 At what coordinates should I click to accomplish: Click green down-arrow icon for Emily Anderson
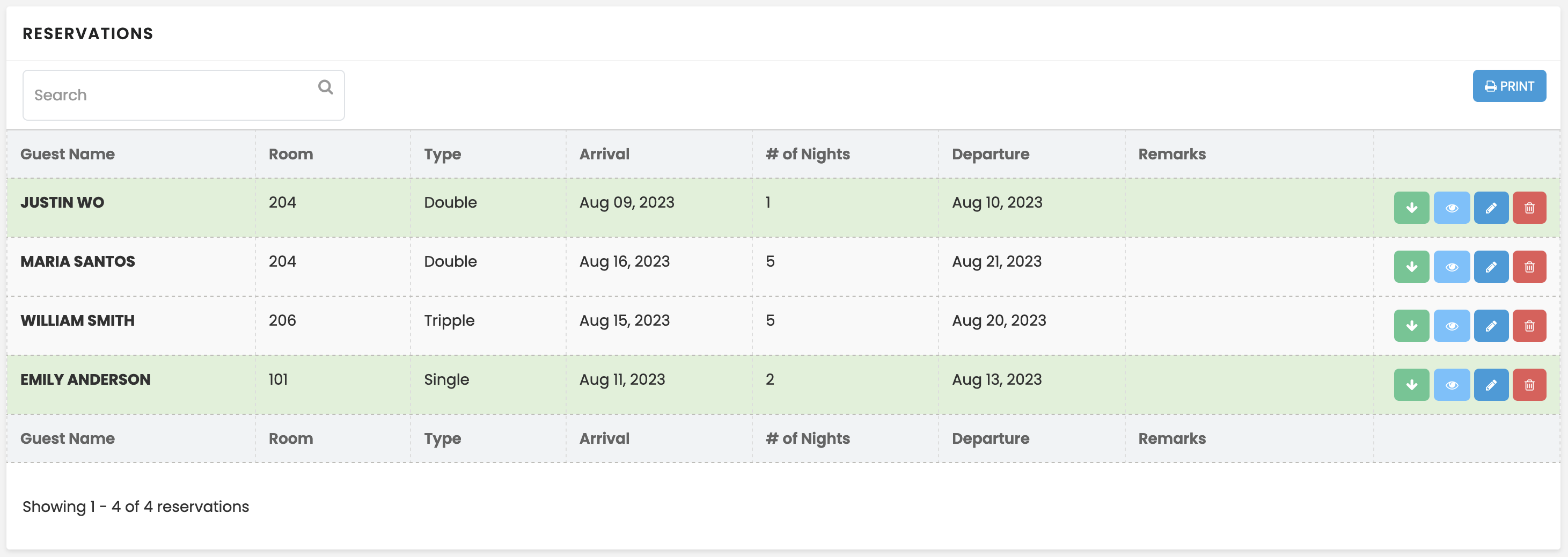point(1411,385)
